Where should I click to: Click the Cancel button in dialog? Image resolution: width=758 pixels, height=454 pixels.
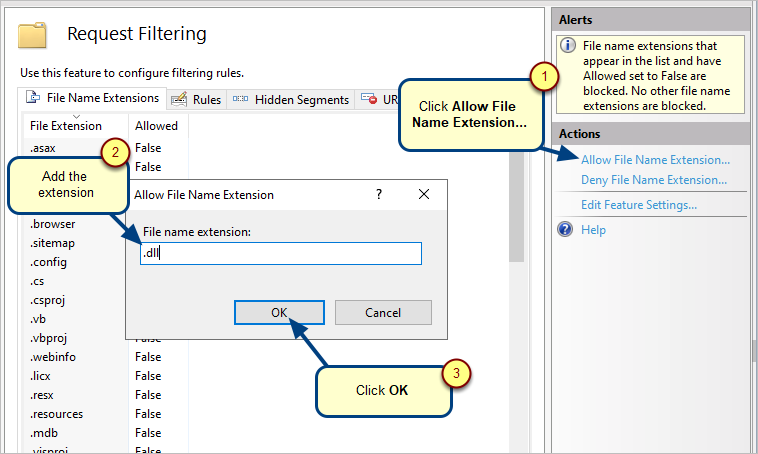[x=383, y=313]
